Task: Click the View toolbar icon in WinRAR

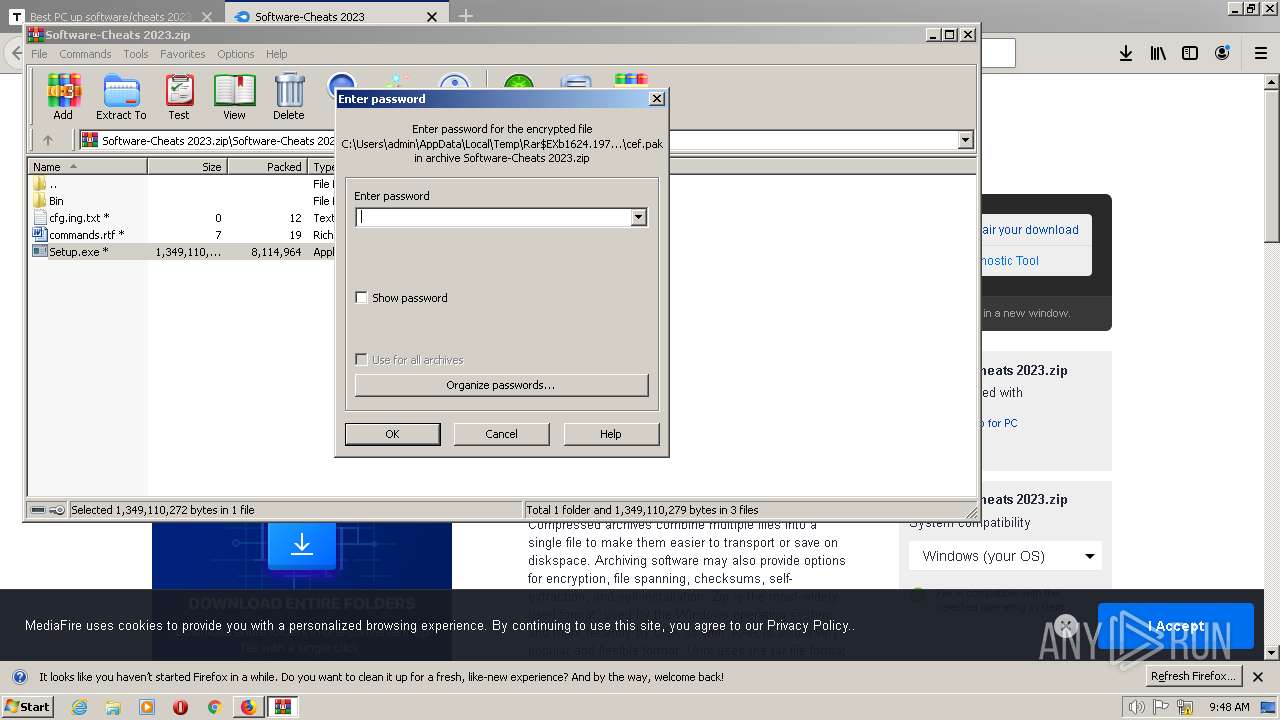Action: pos(234,97)
